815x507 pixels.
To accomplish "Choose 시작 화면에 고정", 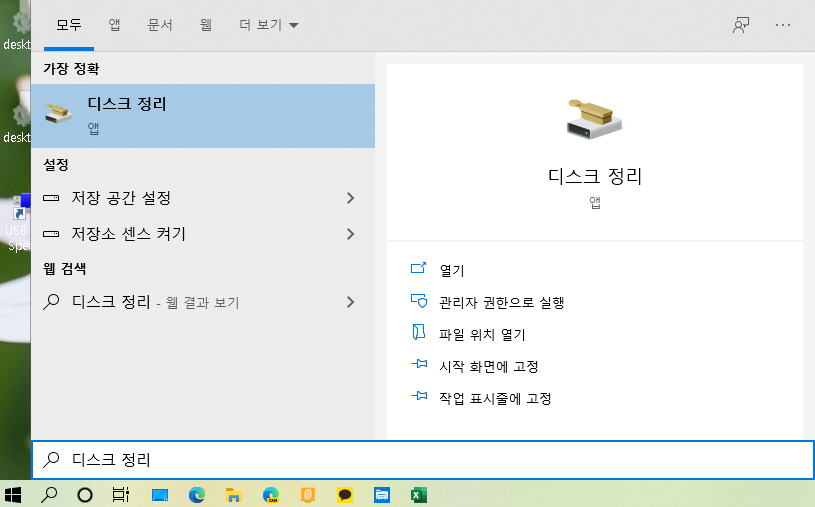I will 488,367.
